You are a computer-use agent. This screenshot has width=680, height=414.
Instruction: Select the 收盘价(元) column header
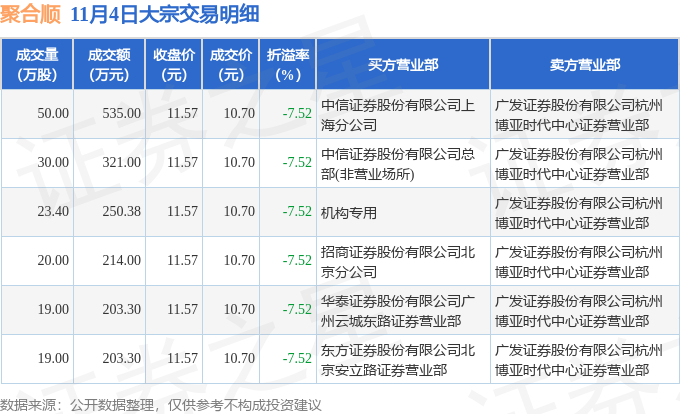[173, 65]
